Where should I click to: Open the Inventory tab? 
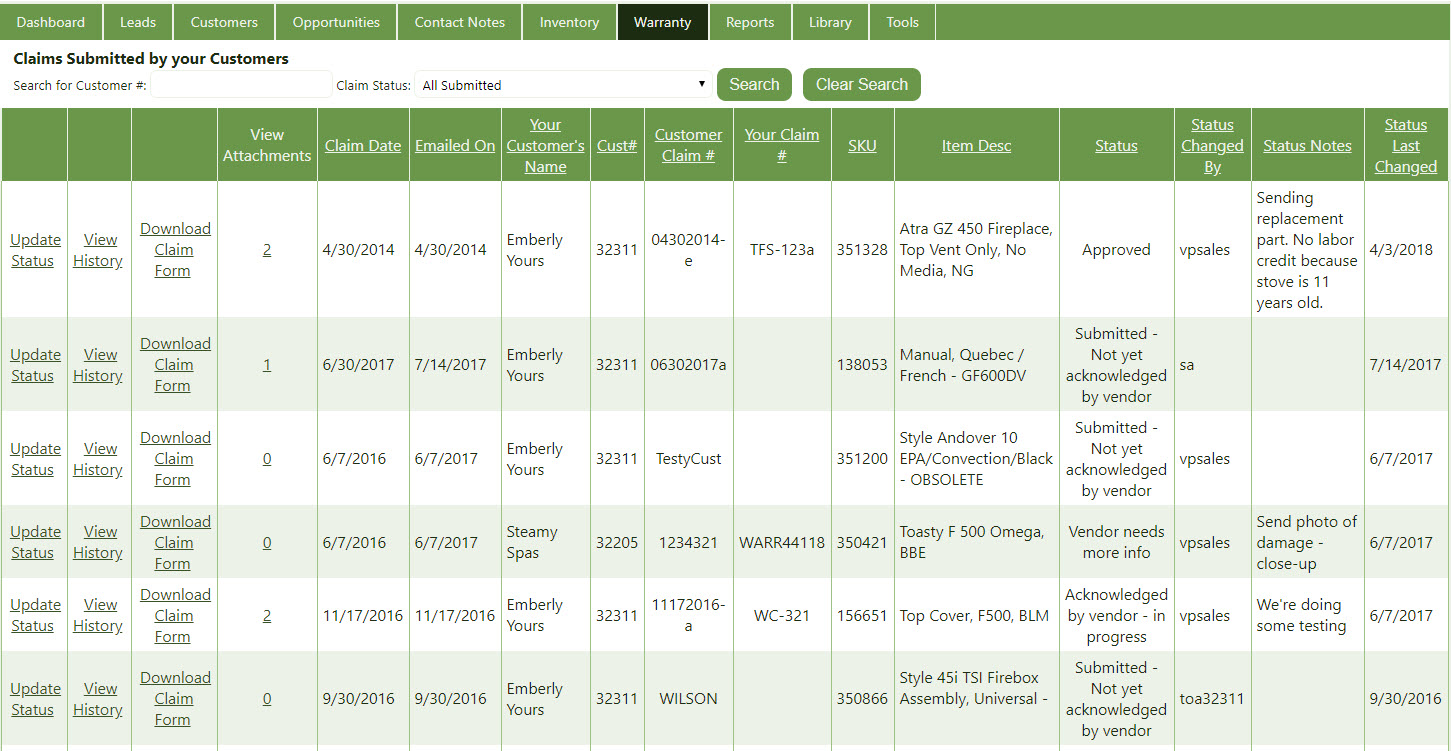tap(569, 22)
